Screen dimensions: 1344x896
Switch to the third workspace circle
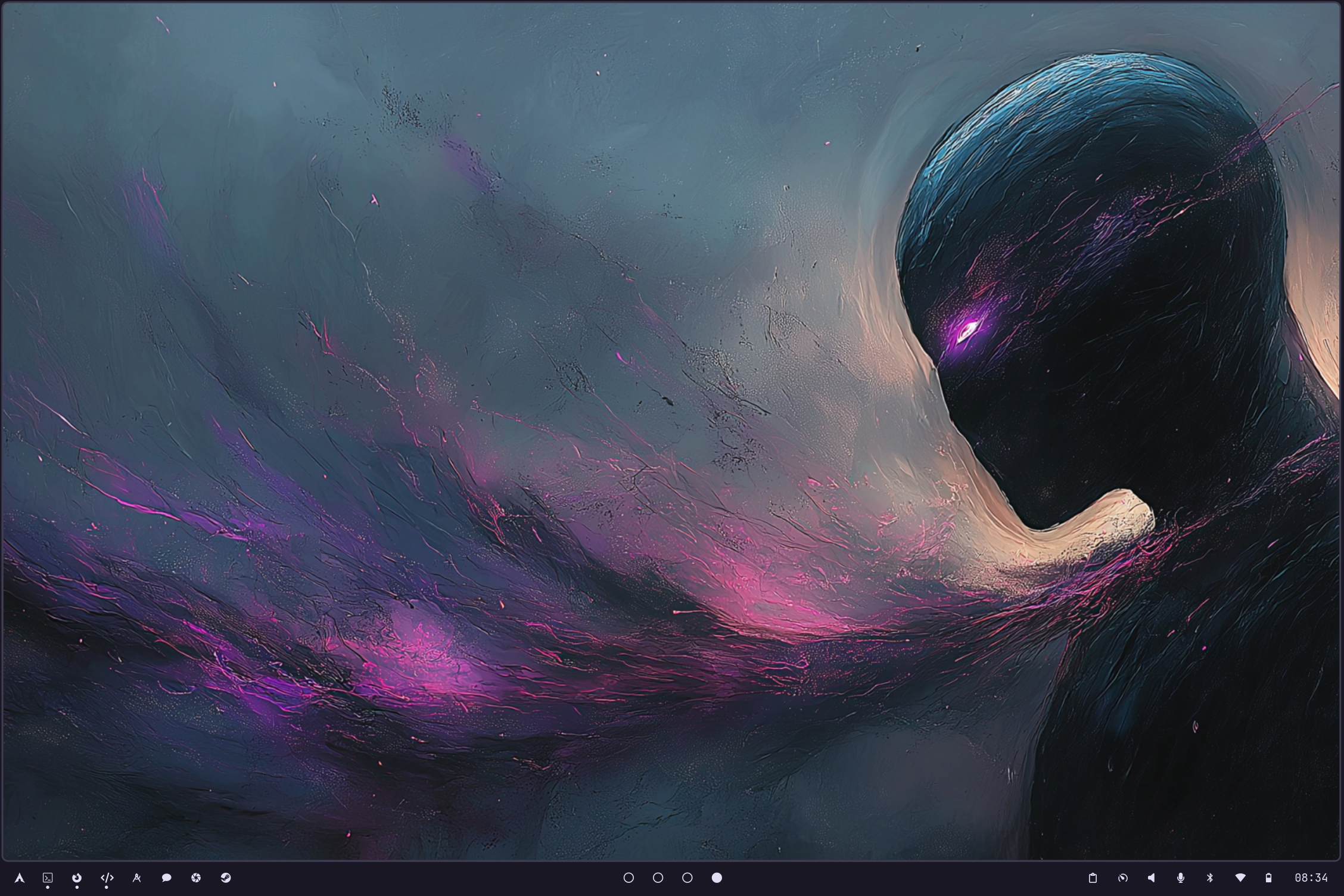tap(687, 878)
